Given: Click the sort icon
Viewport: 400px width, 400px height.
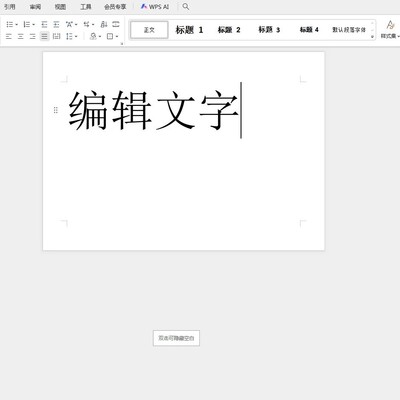Looking at the screenshot, I should [x=104, y=24].
